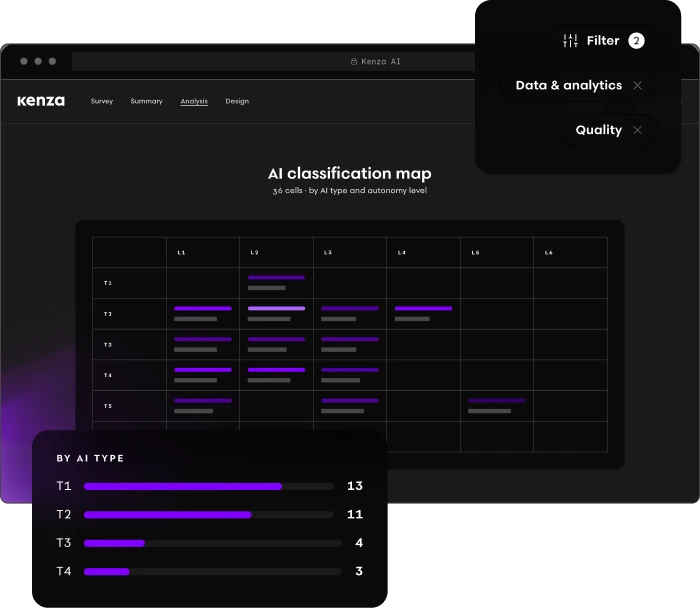Click the Kenza logo
Screen dimensions: 700x608
(41, 101)
